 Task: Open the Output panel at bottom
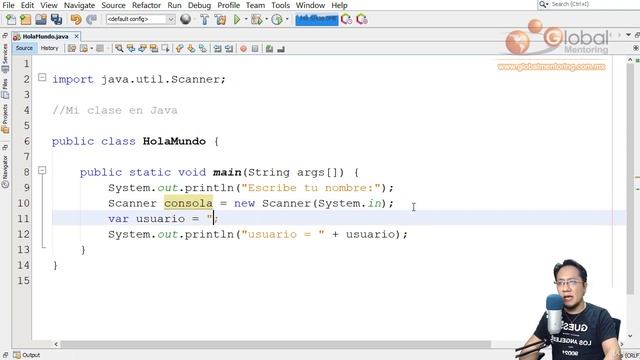(27, 355)
